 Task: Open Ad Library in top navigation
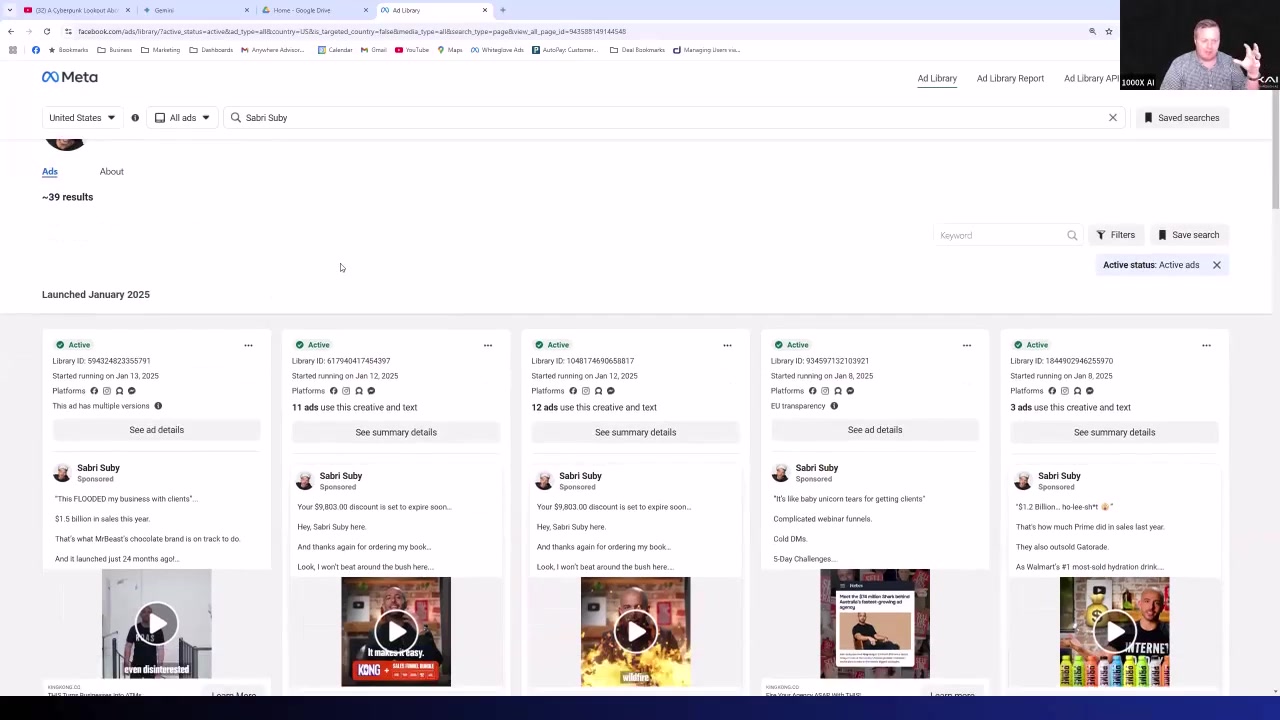point(937,78)
